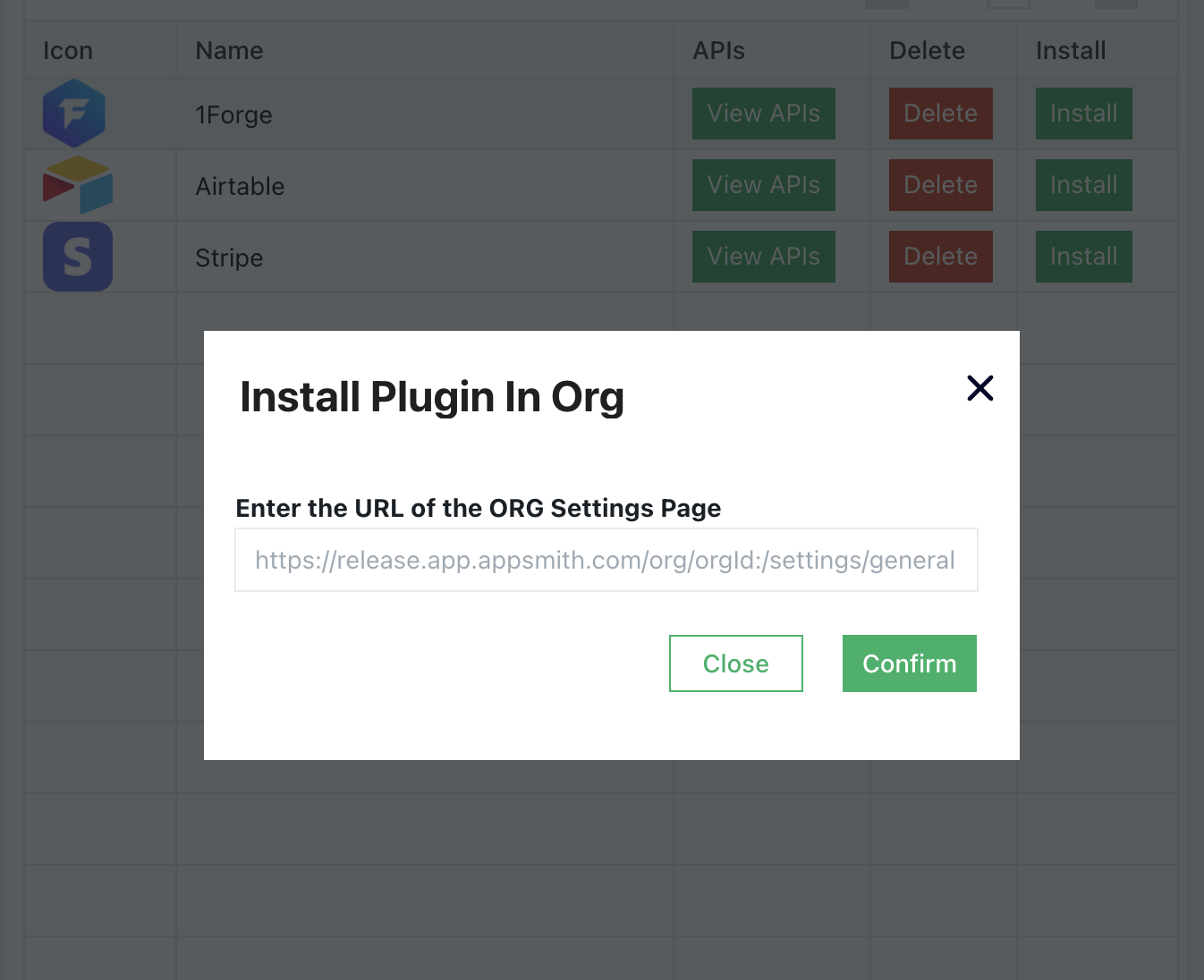Image resolution: width=1204 pixels, height=980 pixels.
Task: Confirm the plugin installation
Action: click(x=909, y=663)
